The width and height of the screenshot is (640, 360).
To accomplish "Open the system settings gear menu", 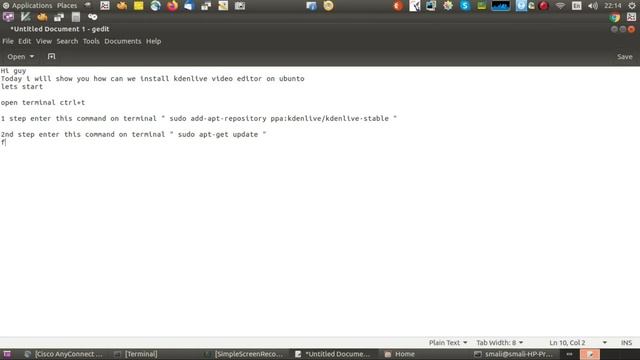I will coord(632,6).
